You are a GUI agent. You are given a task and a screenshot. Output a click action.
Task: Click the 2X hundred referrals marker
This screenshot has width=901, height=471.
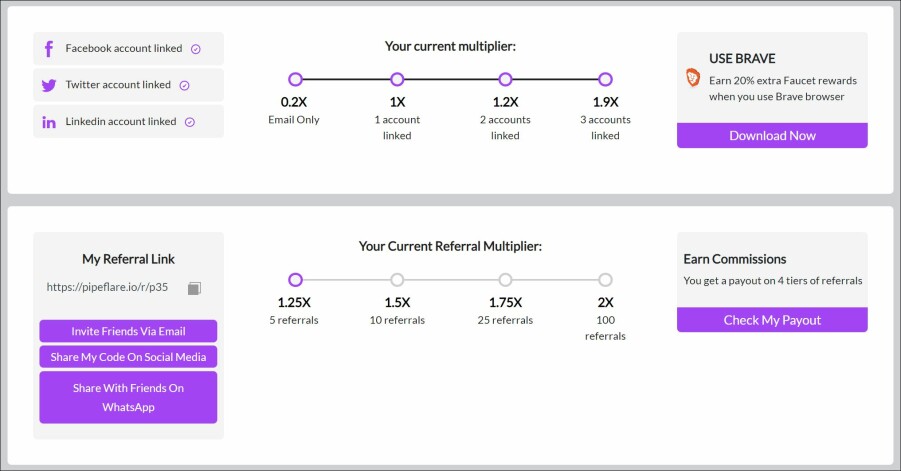(605, 280)
